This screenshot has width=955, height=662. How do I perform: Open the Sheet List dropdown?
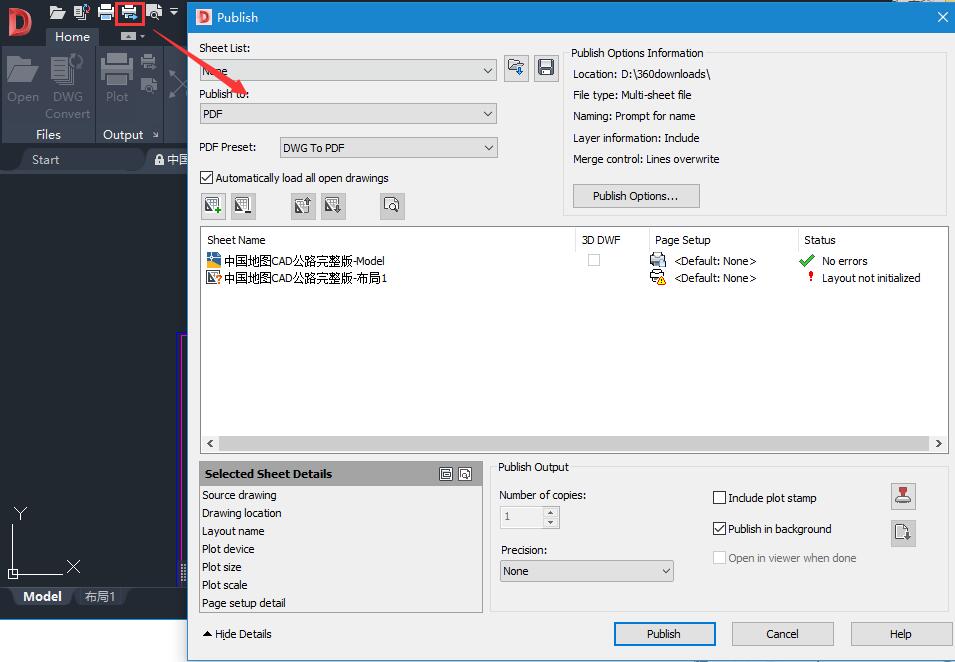coord(348,71)
